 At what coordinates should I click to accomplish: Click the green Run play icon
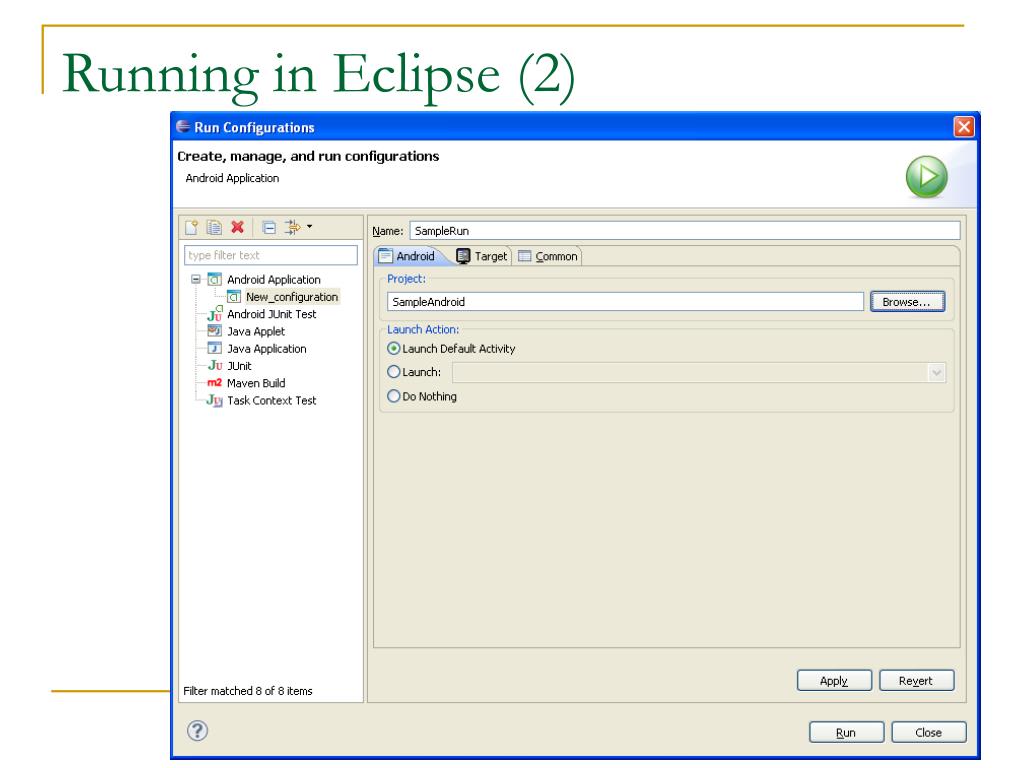click(x=926, y=176)
